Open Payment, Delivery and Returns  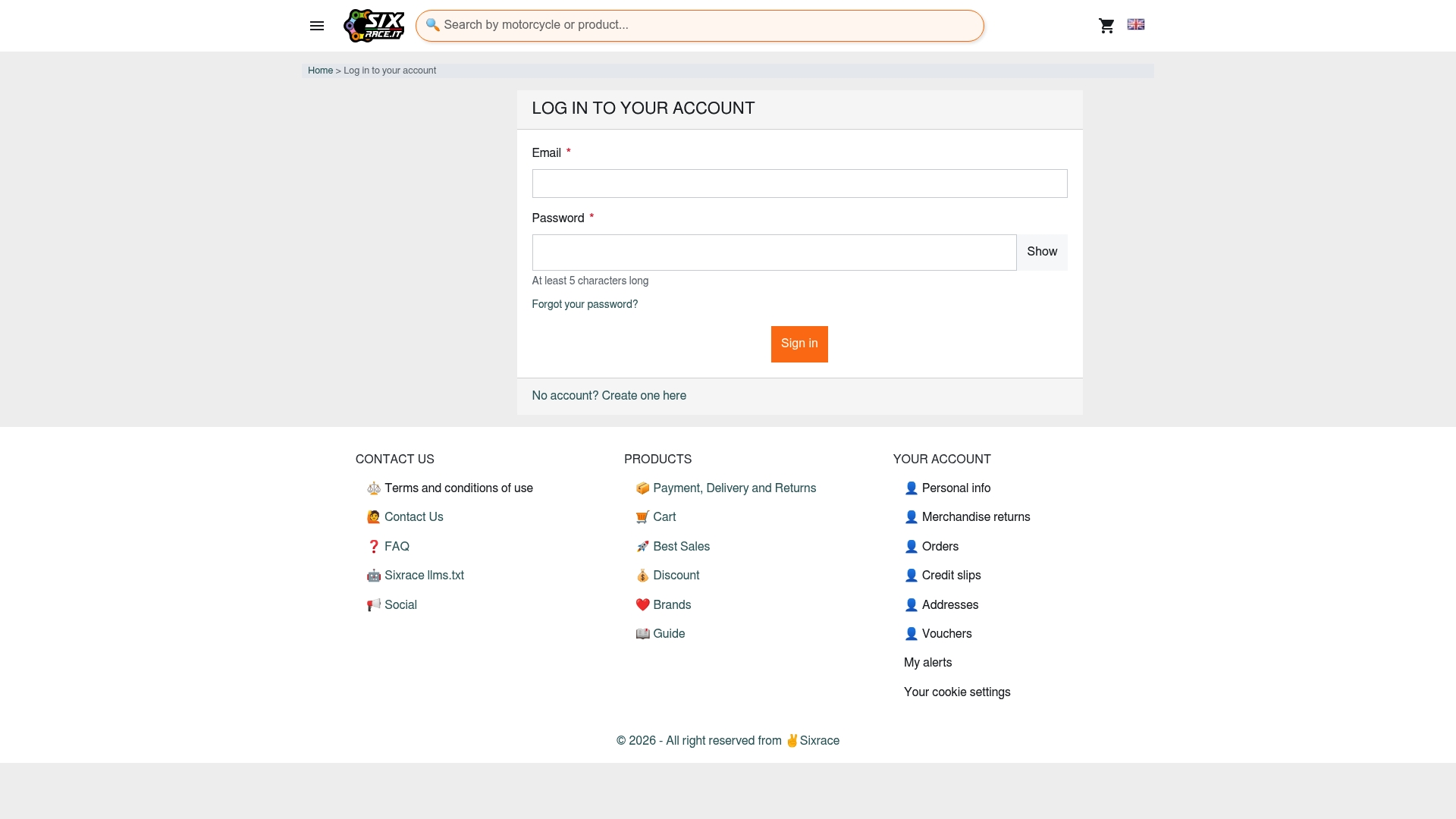click(x=734, y=488)
